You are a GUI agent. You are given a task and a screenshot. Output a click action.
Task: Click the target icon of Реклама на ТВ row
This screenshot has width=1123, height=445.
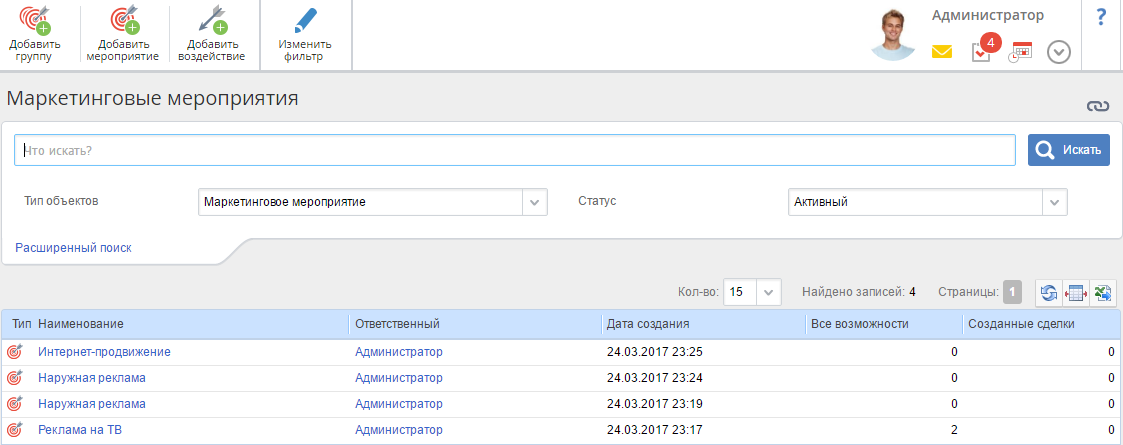tap(15, 430)
